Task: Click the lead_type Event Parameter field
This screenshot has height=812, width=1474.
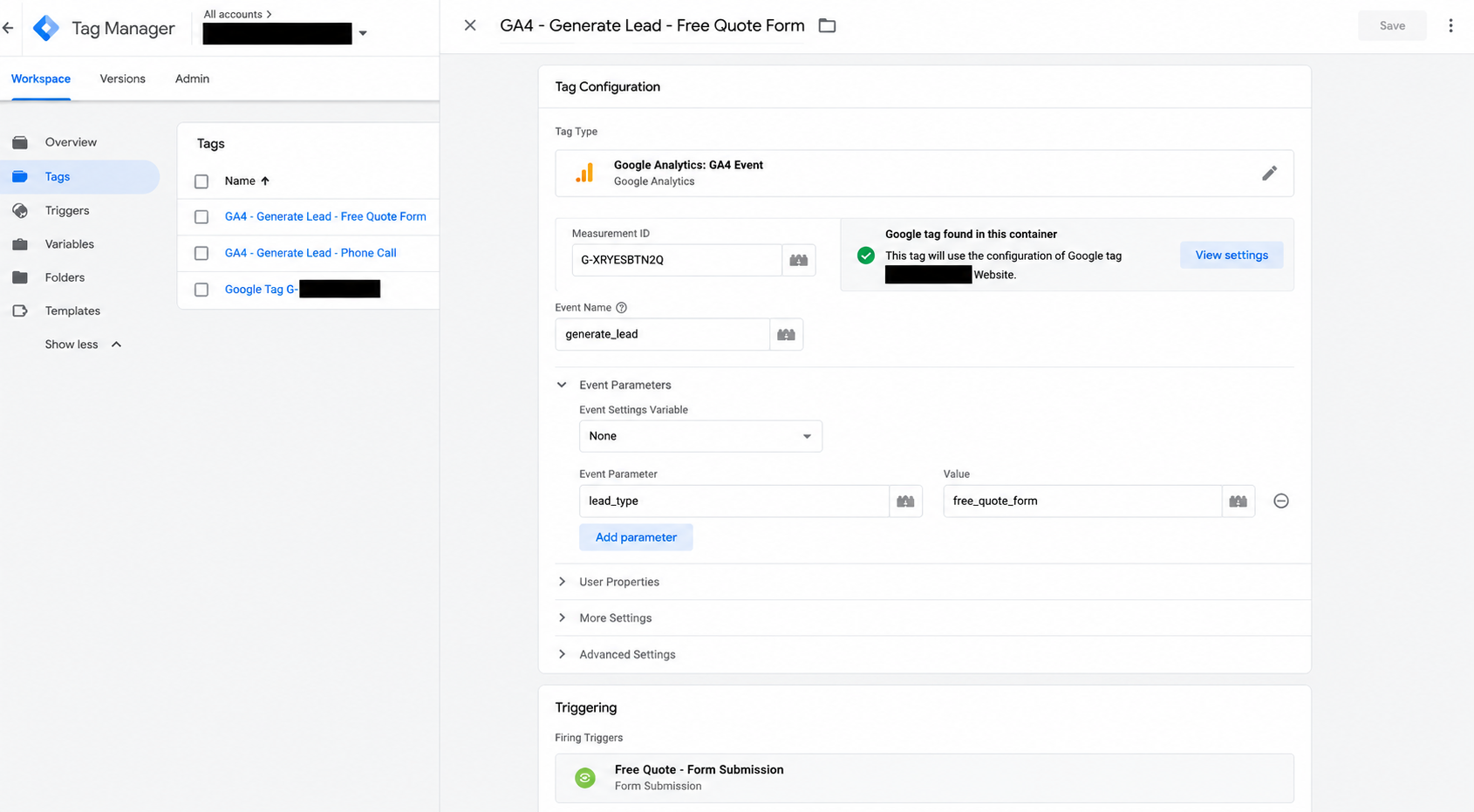Action: tap(734, 501)
